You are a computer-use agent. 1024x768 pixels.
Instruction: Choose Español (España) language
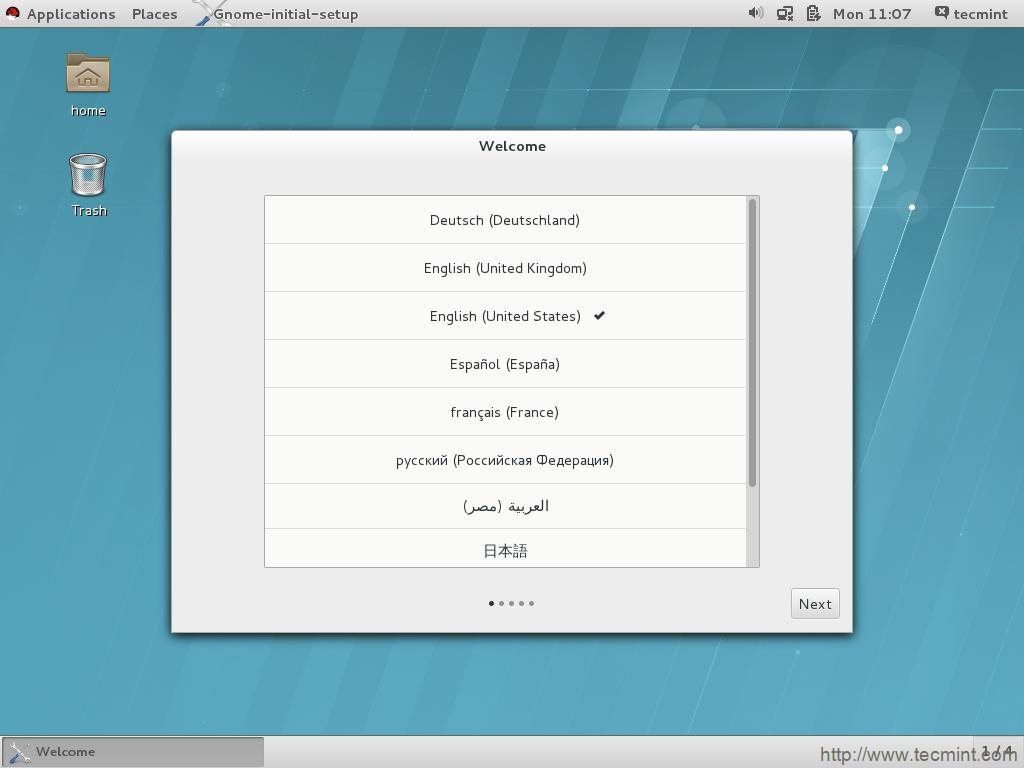(x=505, y=364)
